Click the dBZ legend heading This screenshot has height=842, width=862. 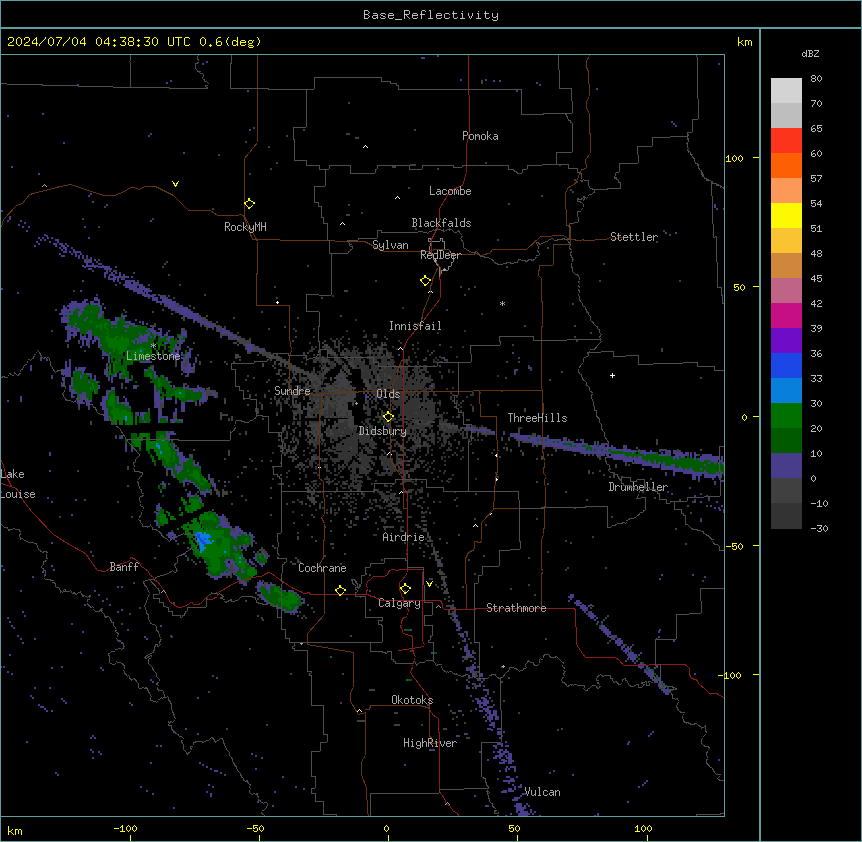[x=810, y=54]
